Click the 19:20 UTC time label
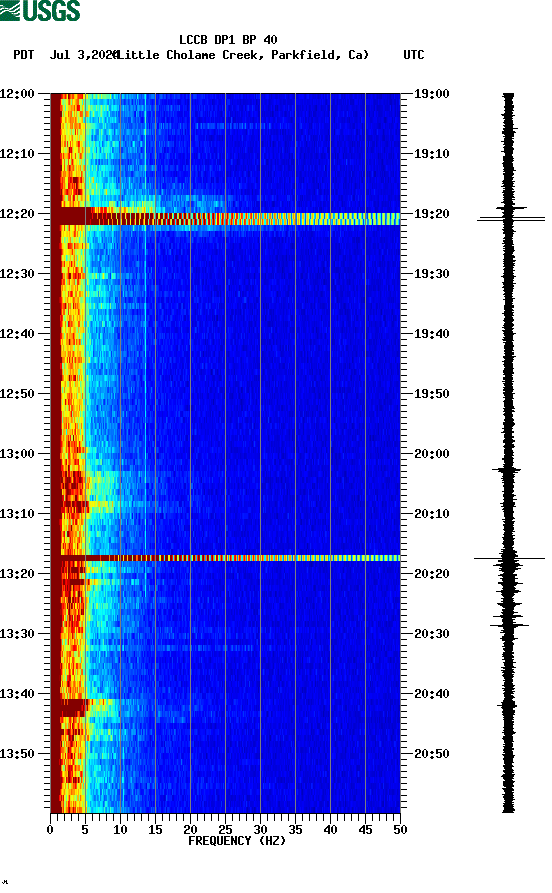The width and height of the screenshot is (552, 893). (x=432, y=214)
